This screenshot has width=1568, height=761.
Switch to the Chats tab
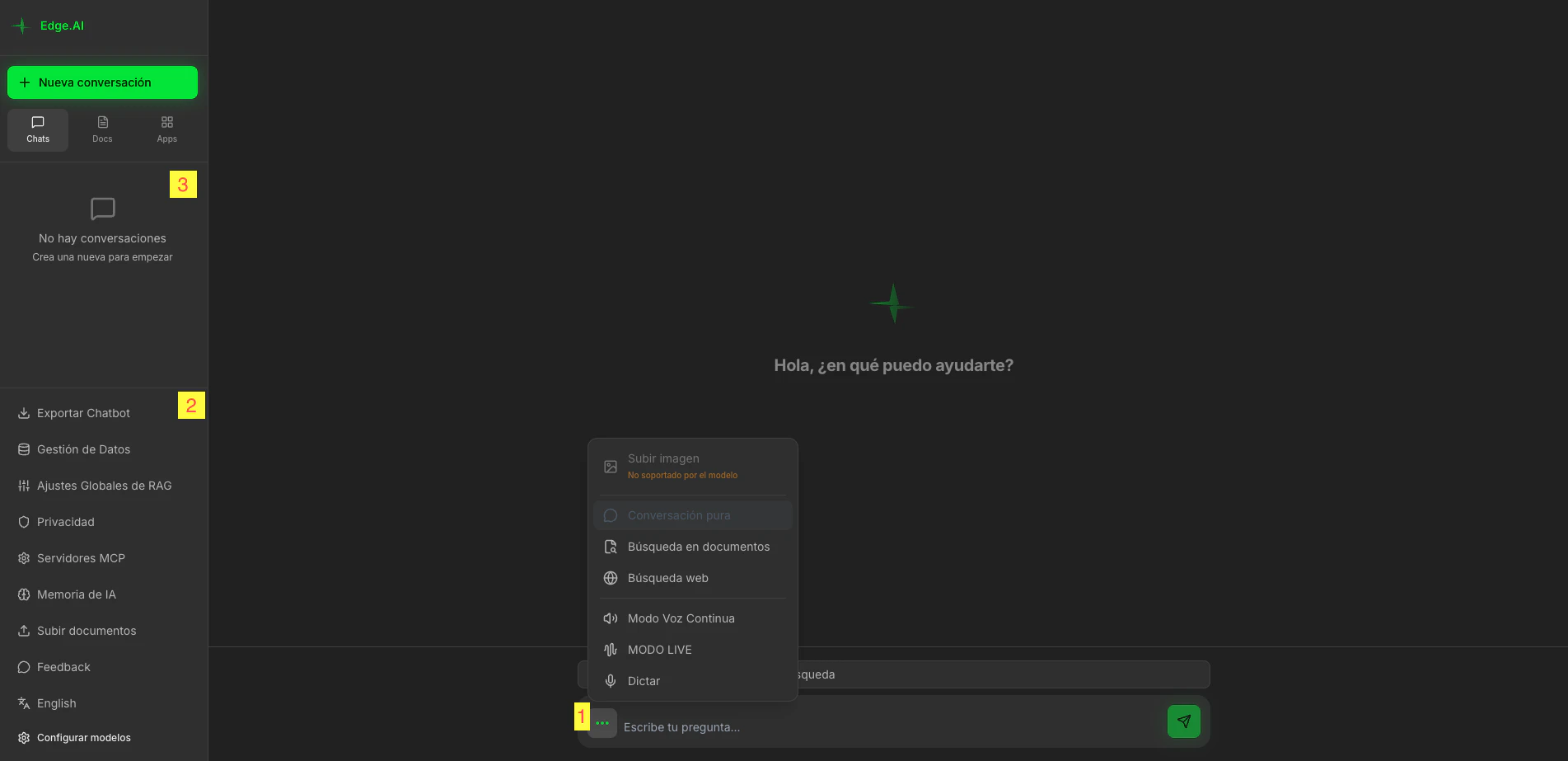[x=38, y=130]
